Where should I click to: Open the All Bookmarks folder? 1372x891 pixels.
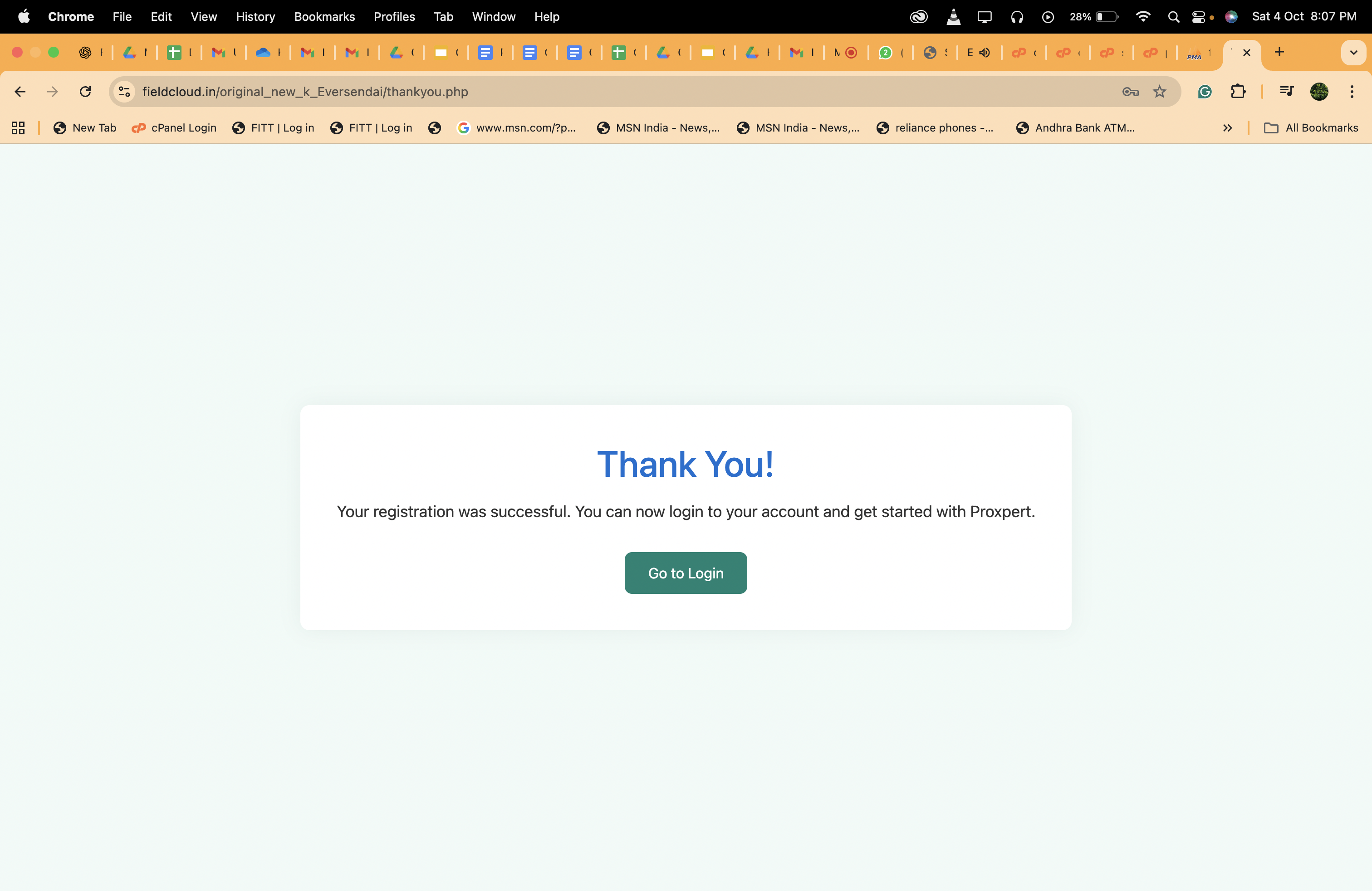pos(1311,128)
